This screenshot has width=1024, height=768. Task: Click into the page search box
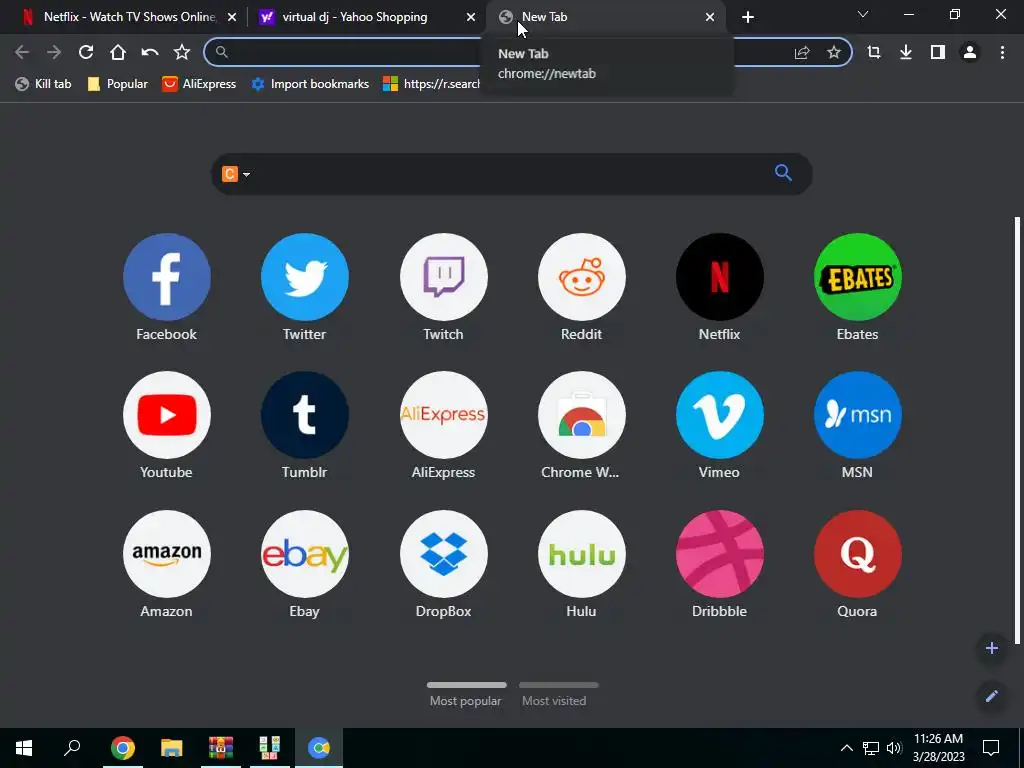pos(511,174)
